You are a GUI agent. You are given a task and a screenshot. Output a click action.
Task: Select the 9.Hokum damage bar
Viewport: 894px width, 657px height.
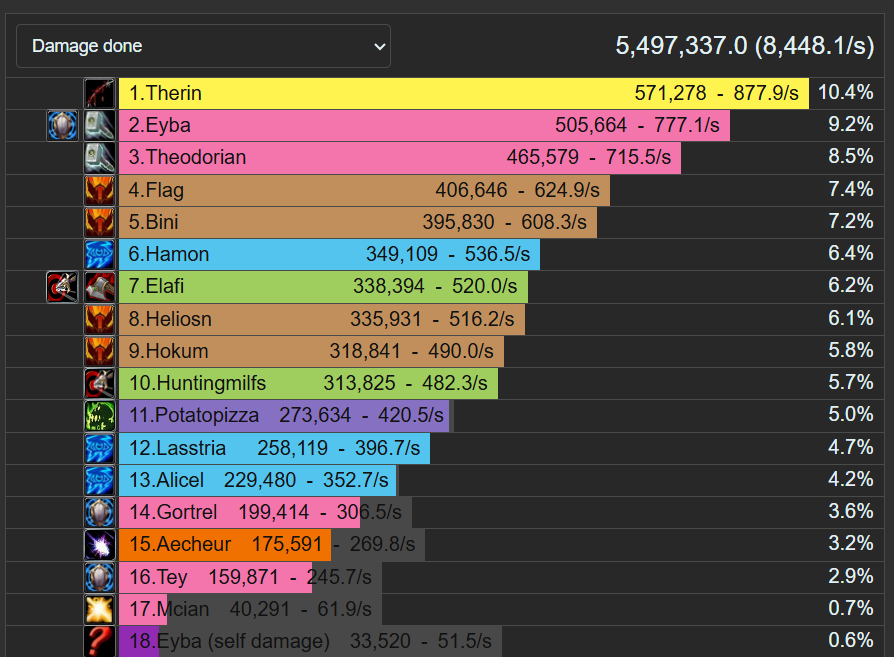pos(311,351)
